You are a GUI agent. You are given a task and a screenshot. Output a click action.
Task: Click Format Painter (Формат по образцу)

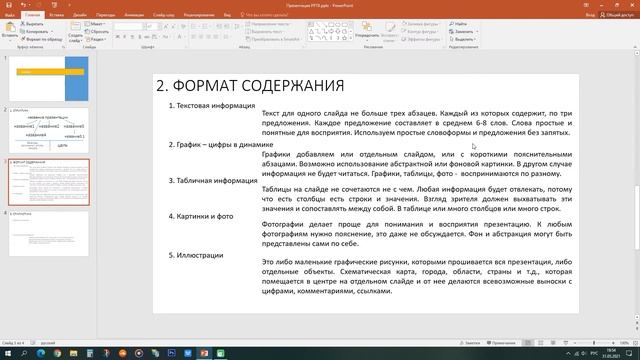(41, 39)
